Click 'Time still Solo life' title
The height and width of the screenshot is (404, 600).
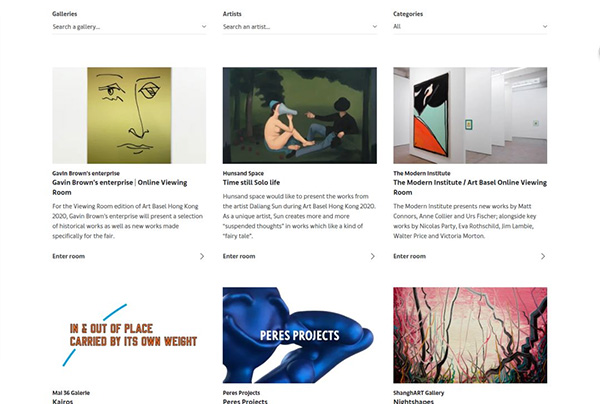coord(257,183)
